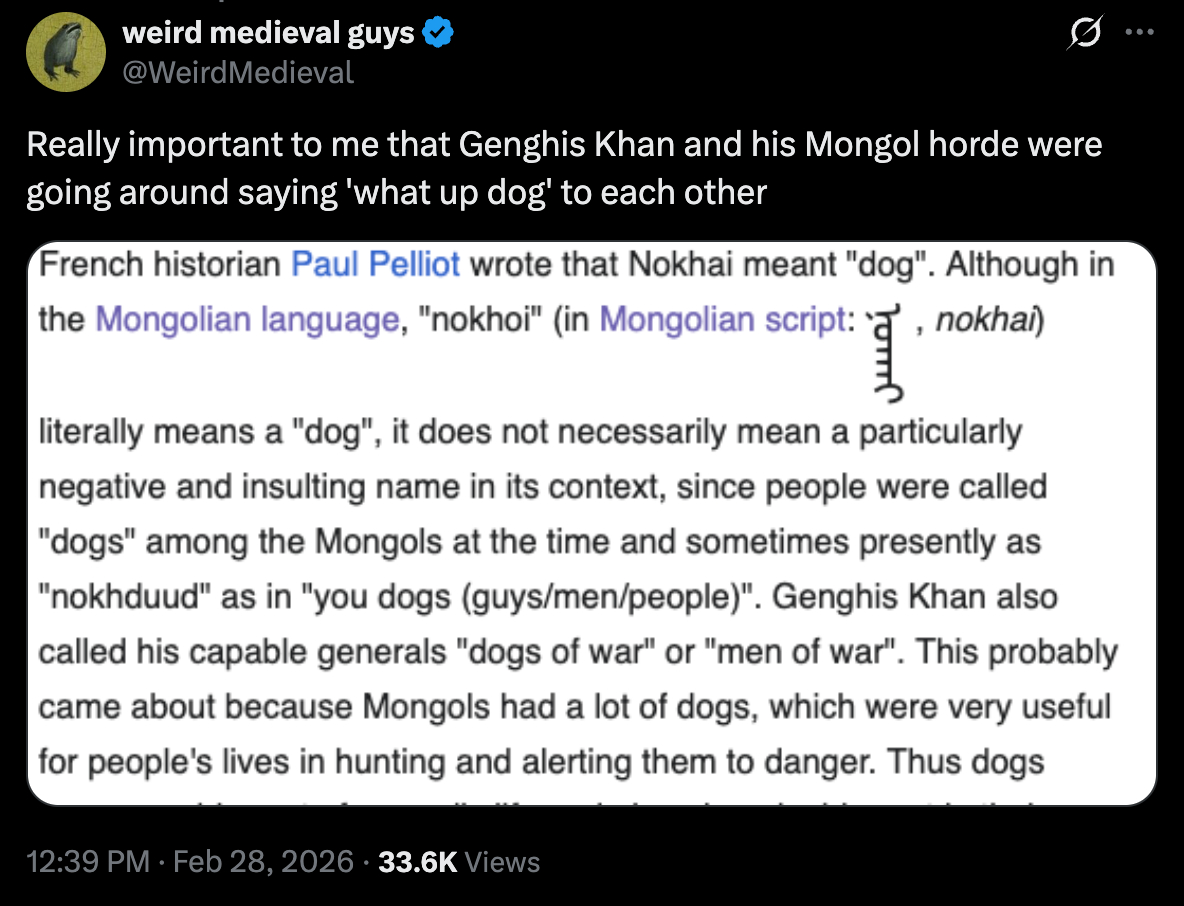Open Grok explain icon on the tweet
The width and height of the screenshot is (1184, 906).
point(1083,35)
